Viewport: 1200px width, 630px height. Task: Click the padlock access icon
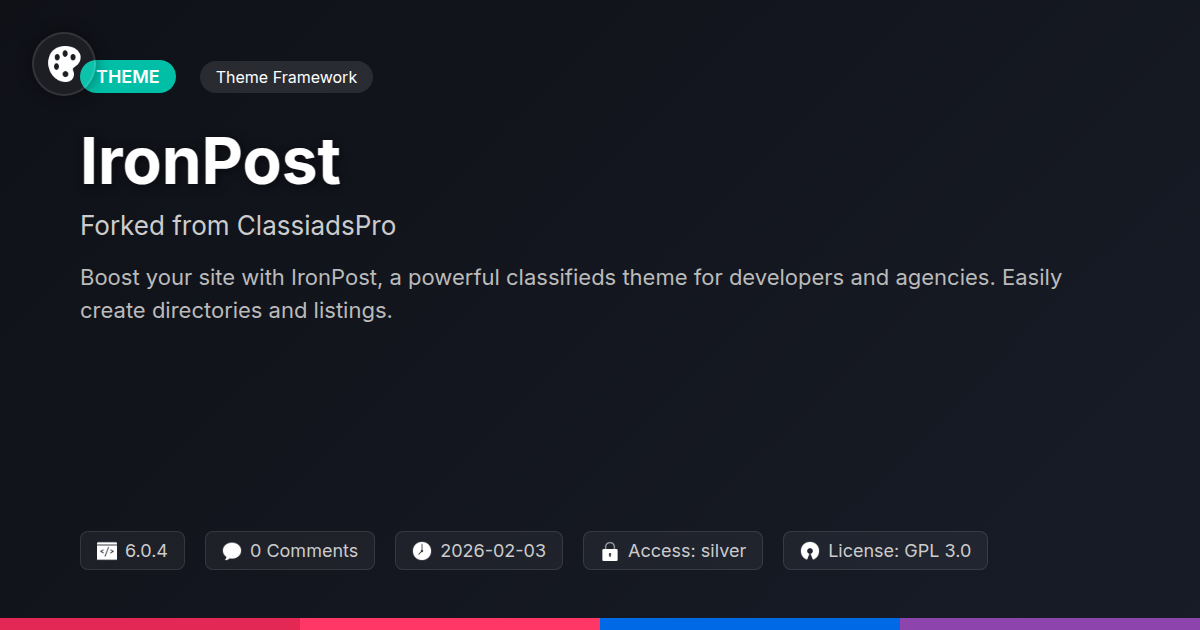pyautogui.click(x=610, y=551)
